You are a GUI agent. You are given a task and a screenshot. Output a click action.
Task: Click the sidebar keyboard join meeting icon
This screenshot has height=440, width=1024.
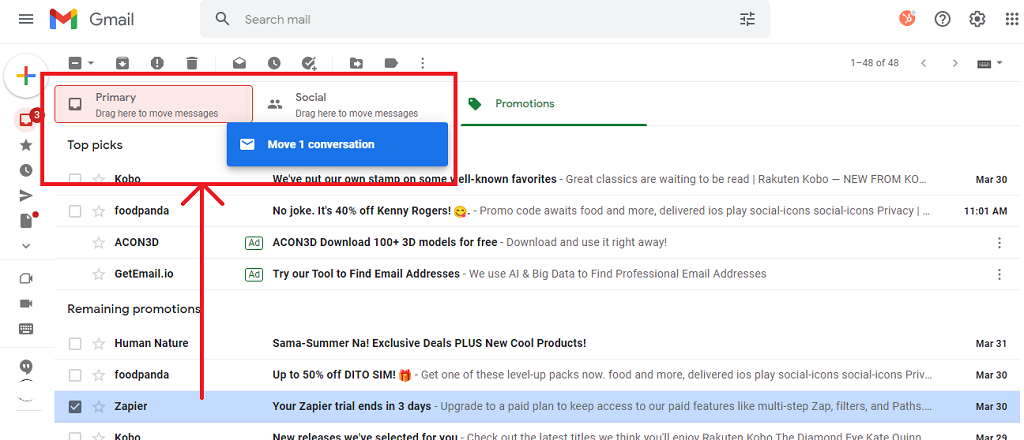pos(26,328)
